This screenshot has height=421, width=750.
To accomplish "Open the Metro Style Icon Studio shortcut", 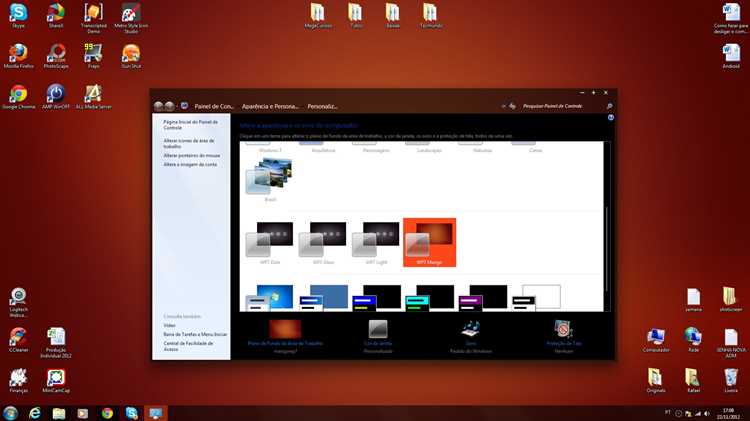I will pos(131,18).
